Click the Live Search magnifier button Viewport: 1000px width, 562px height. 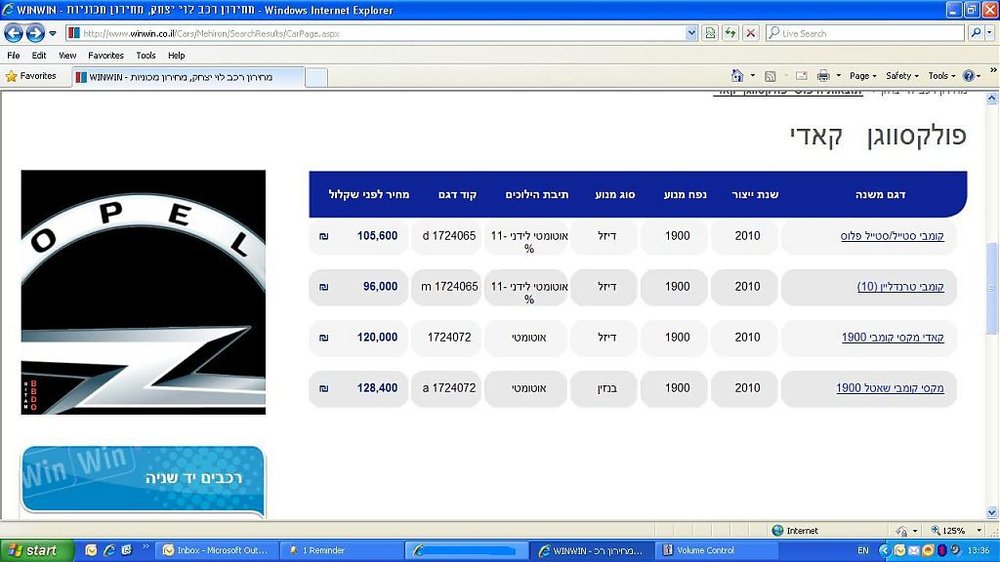[x=975, y=33]
